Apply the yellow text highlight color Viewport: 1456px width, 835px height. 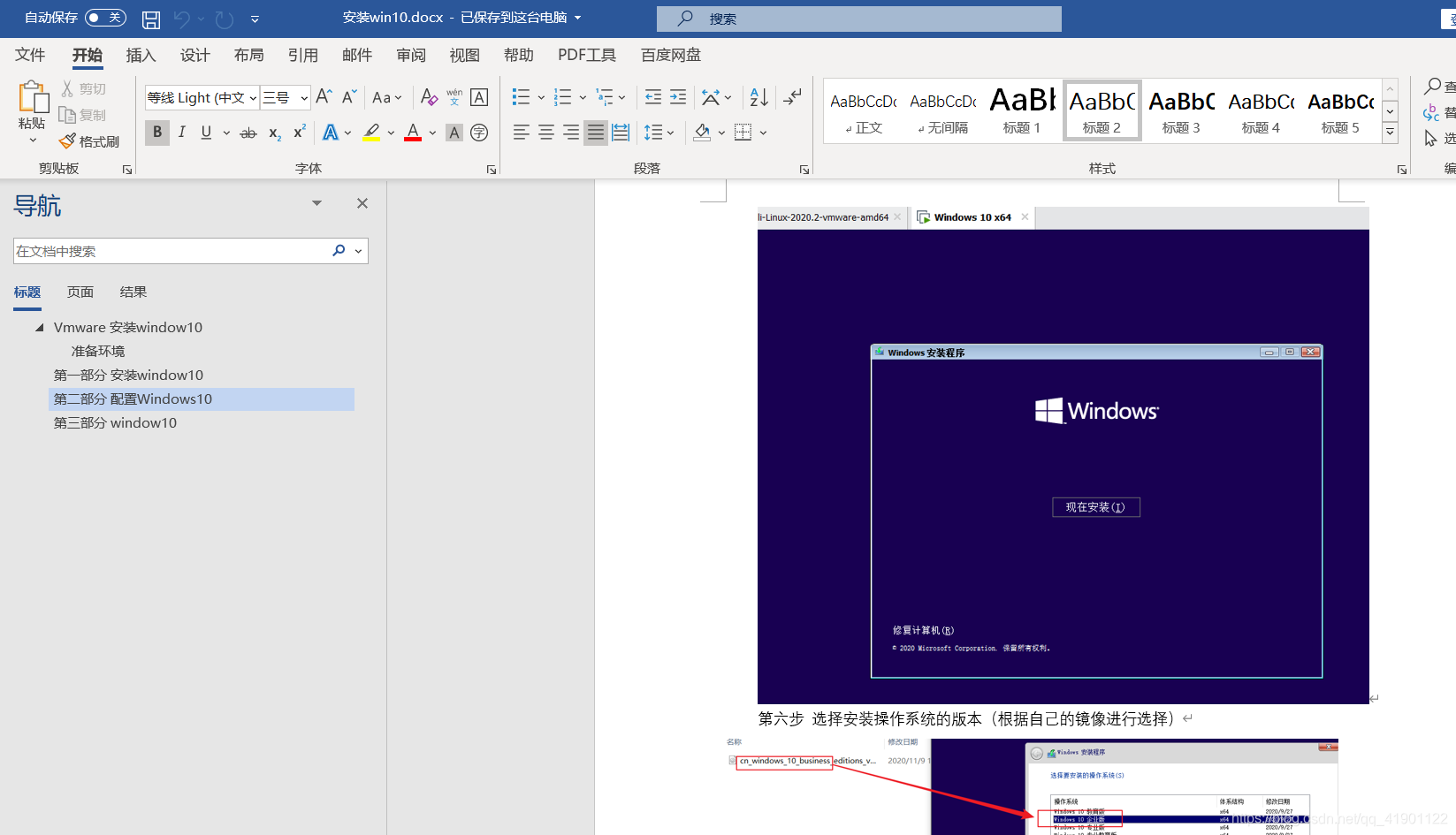click(x=371, y=132)
